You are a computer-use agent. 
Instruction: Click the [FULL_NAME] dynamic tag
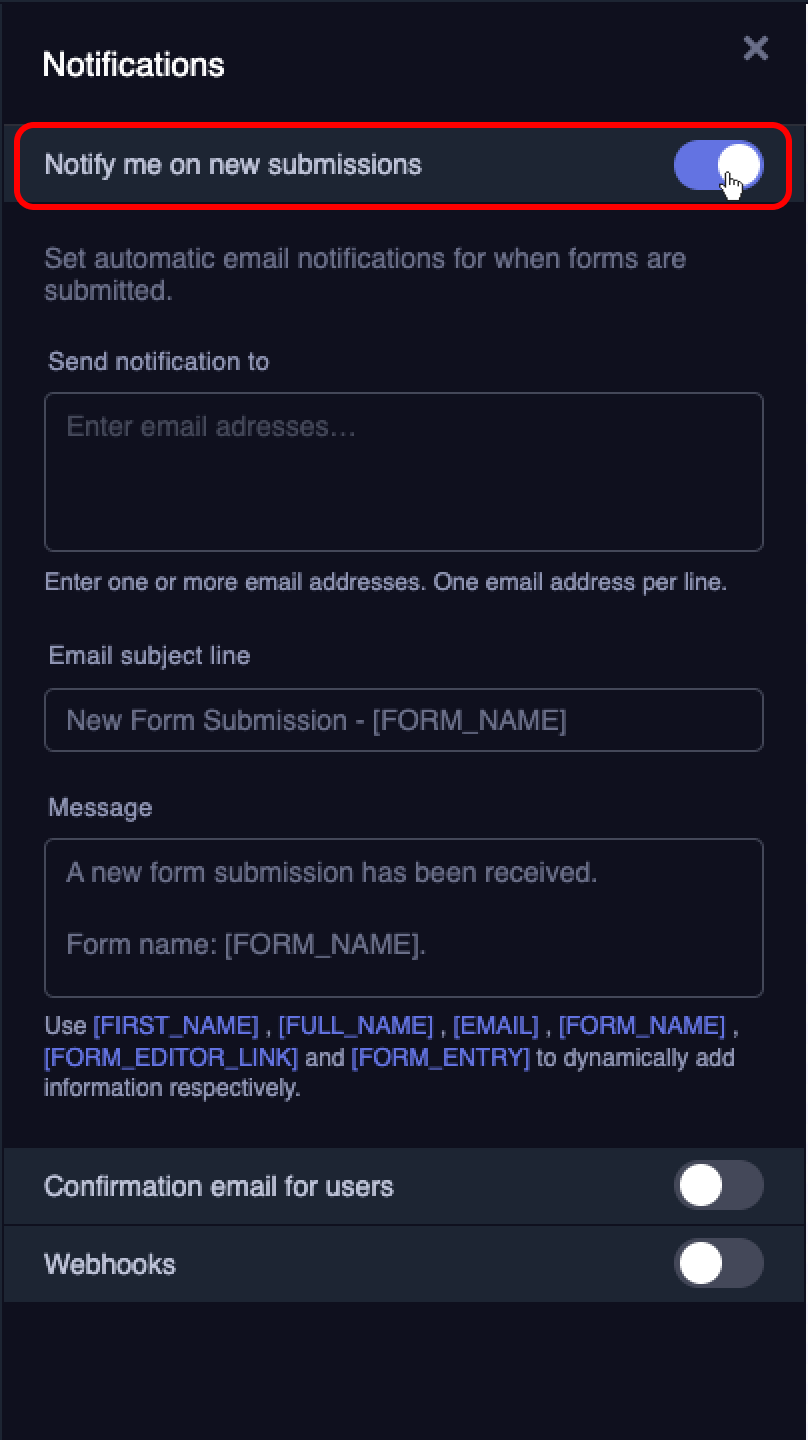coord(356,1024)
